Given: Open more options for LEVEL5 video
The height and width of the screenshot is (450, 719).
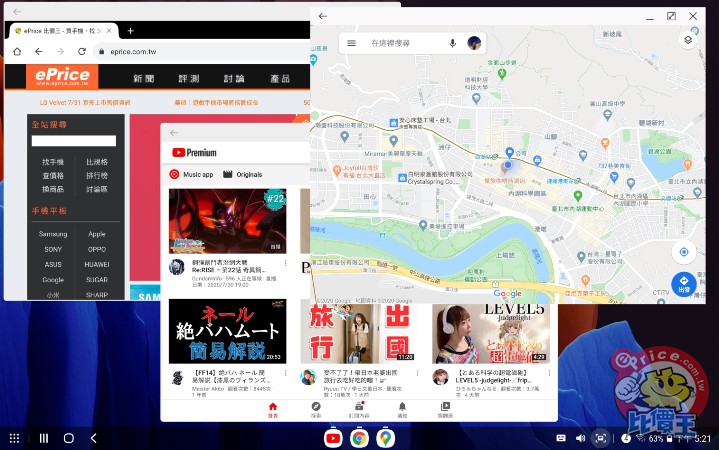Looking at the screenshot, I should click(549, 373).
